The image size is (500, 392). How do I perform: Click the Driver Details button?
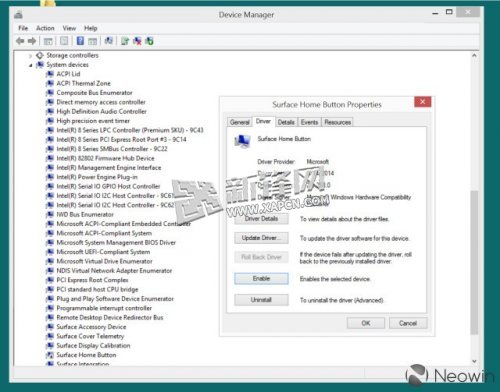point(261,219)
